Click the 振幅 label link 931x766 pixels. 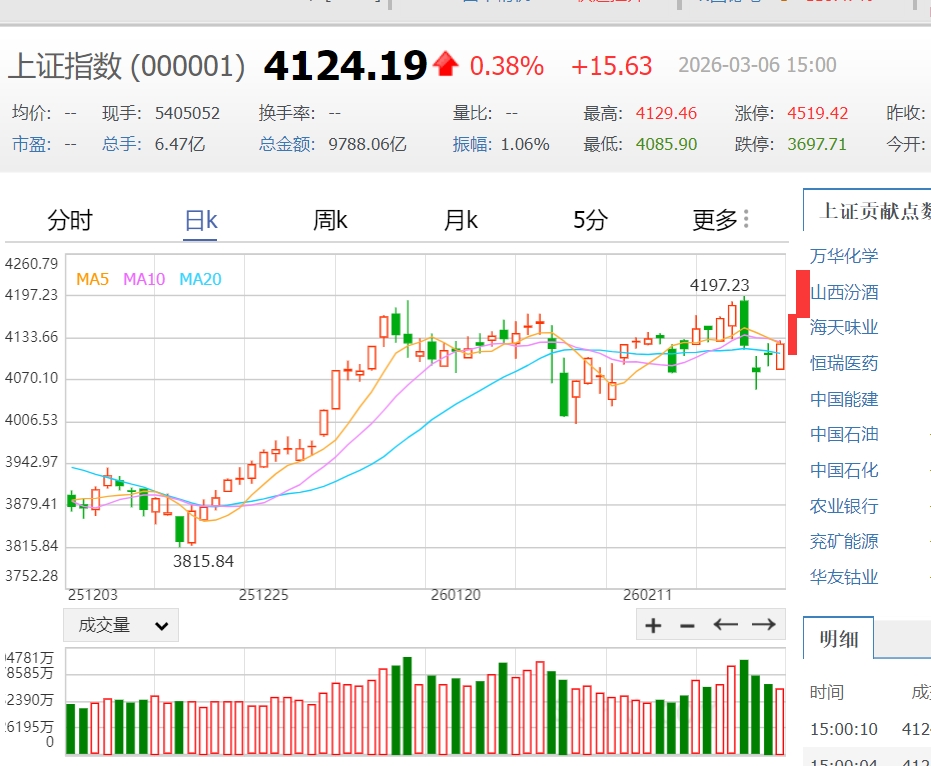point(472,144)
